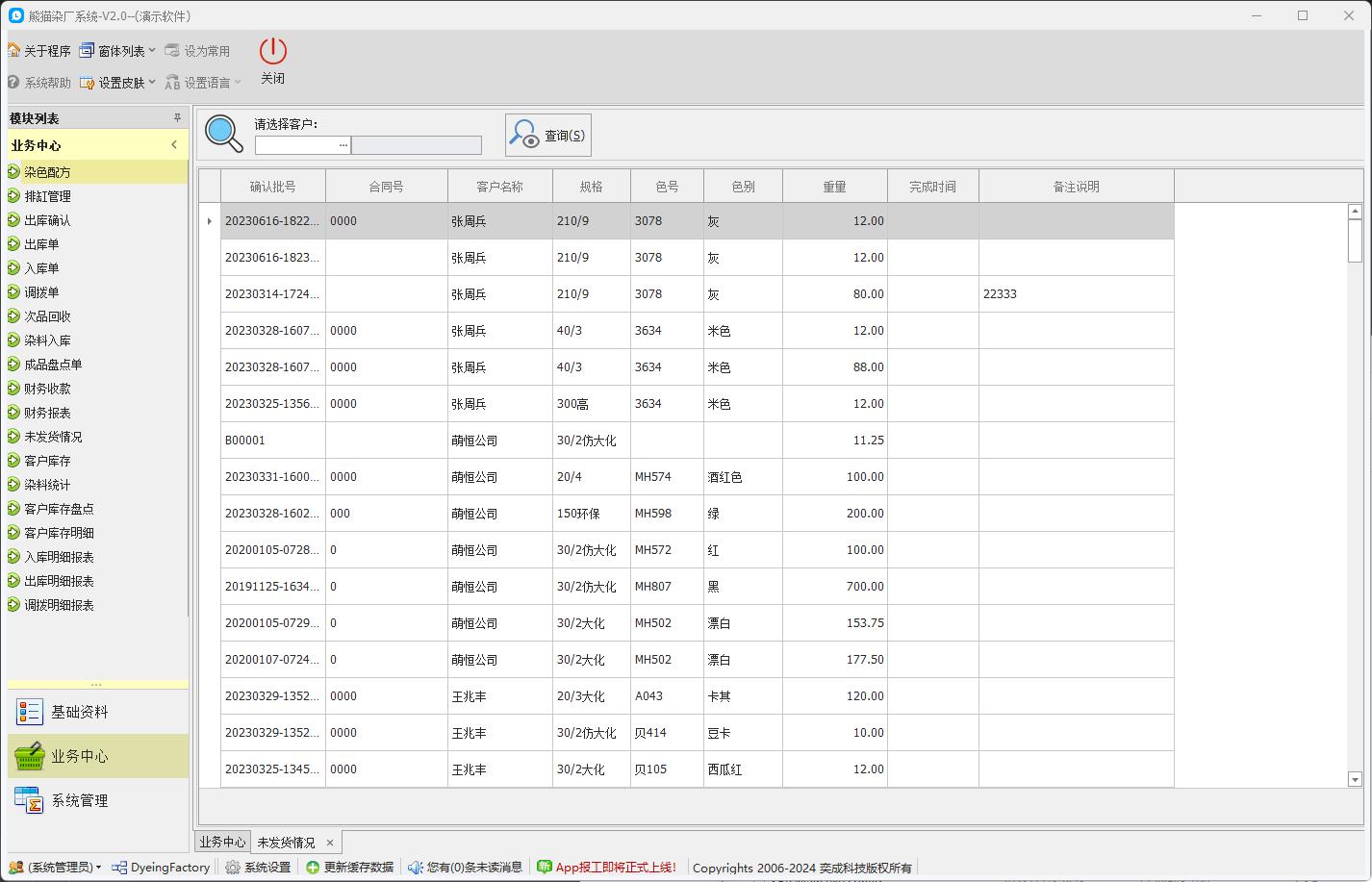Click 更新缓存数据 green plus icon

[313, 868]
